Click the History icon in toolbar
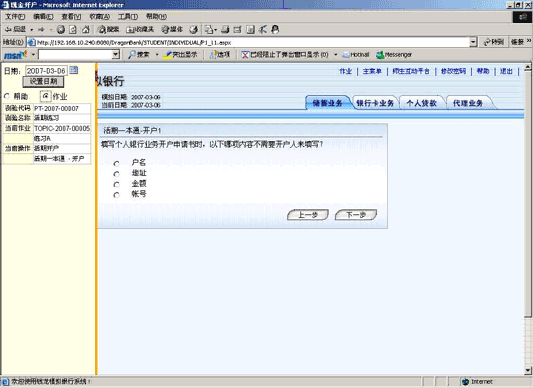 point(194,30)
